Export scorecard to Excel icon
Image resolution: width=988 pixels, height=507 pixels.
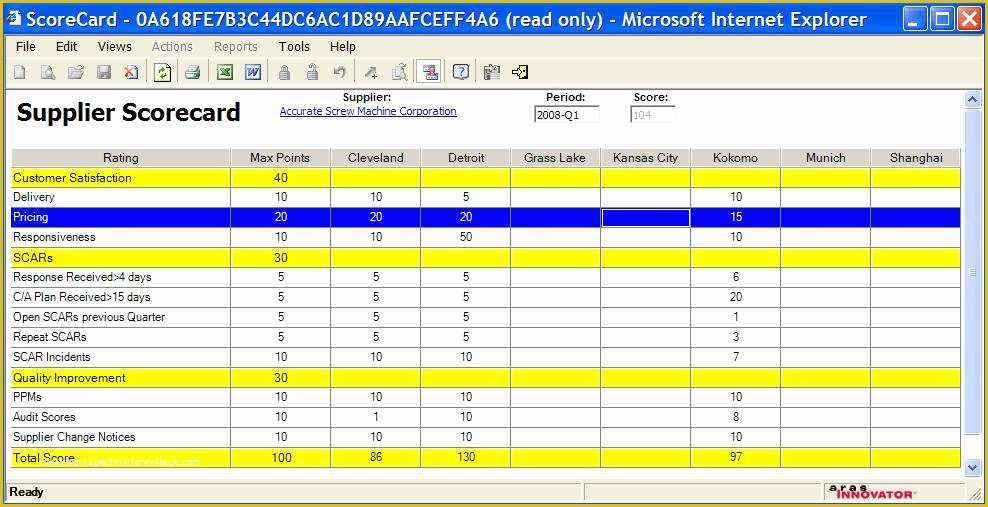pos(225,72)
